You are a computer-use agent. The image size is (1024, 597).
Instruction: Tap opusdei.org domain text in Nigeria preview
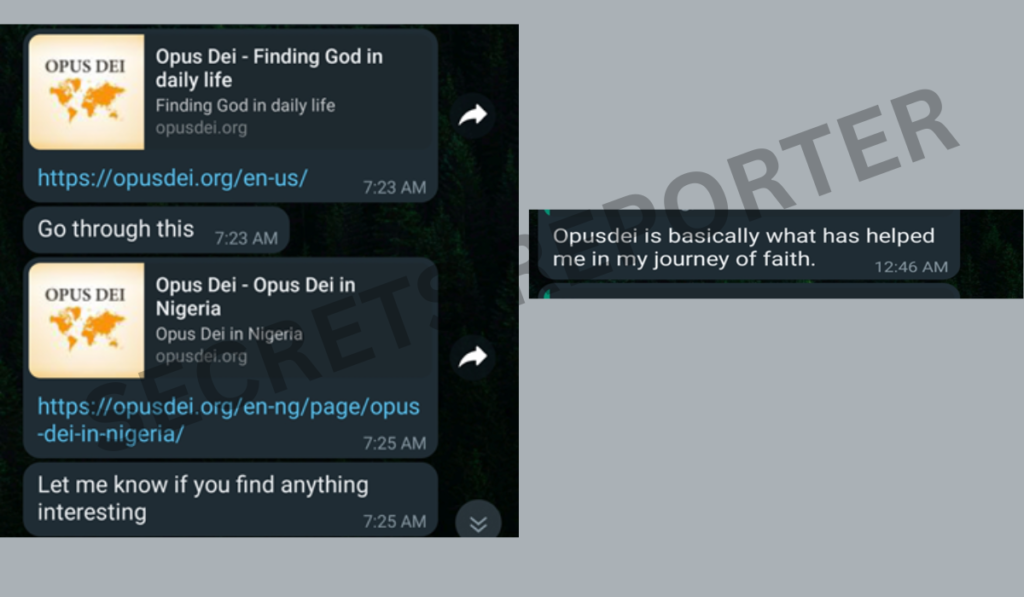click(x=201, y=357)
